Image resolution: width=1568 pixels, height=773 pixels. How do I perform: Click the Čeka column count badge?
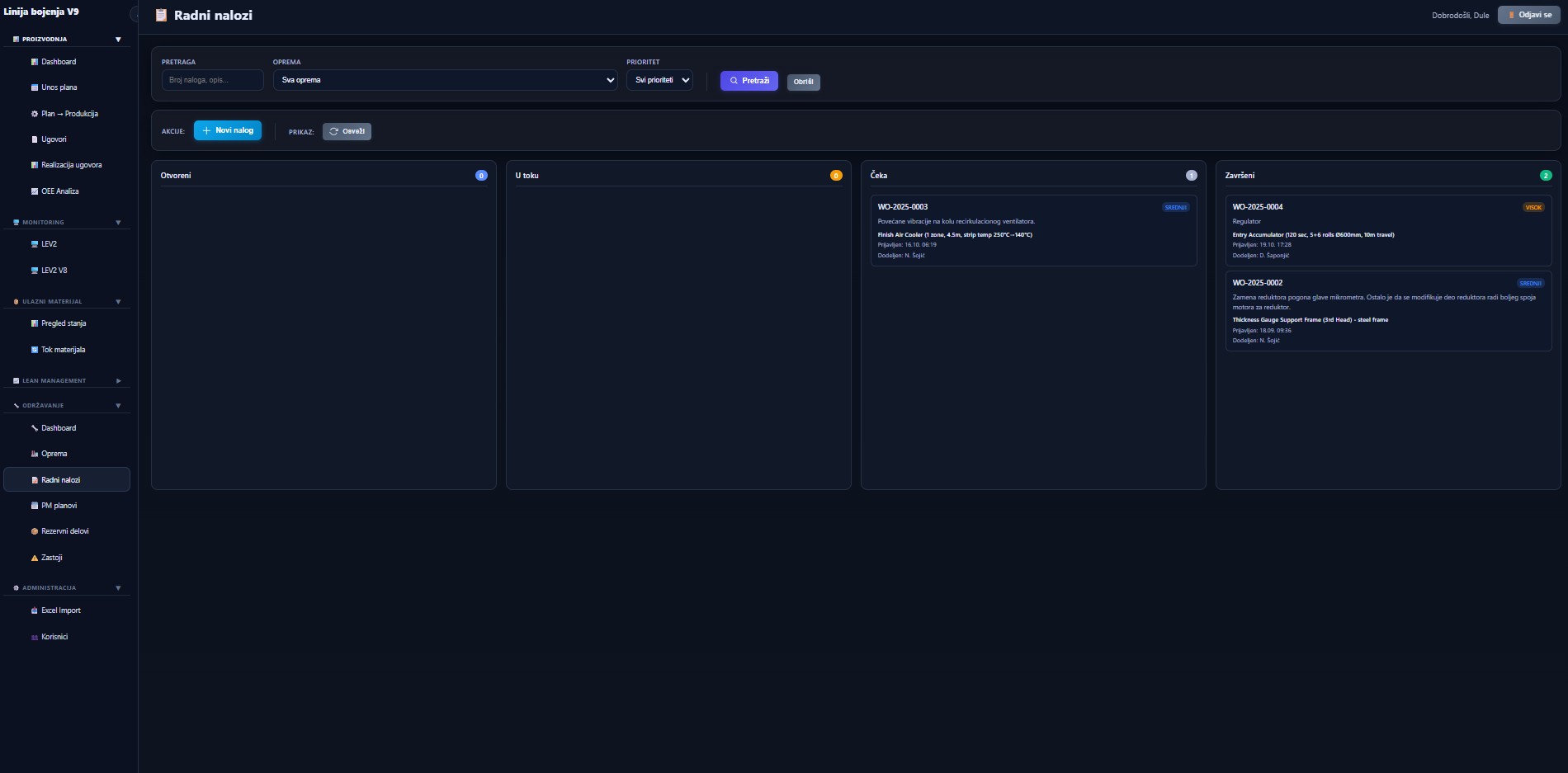point(1191,176)
